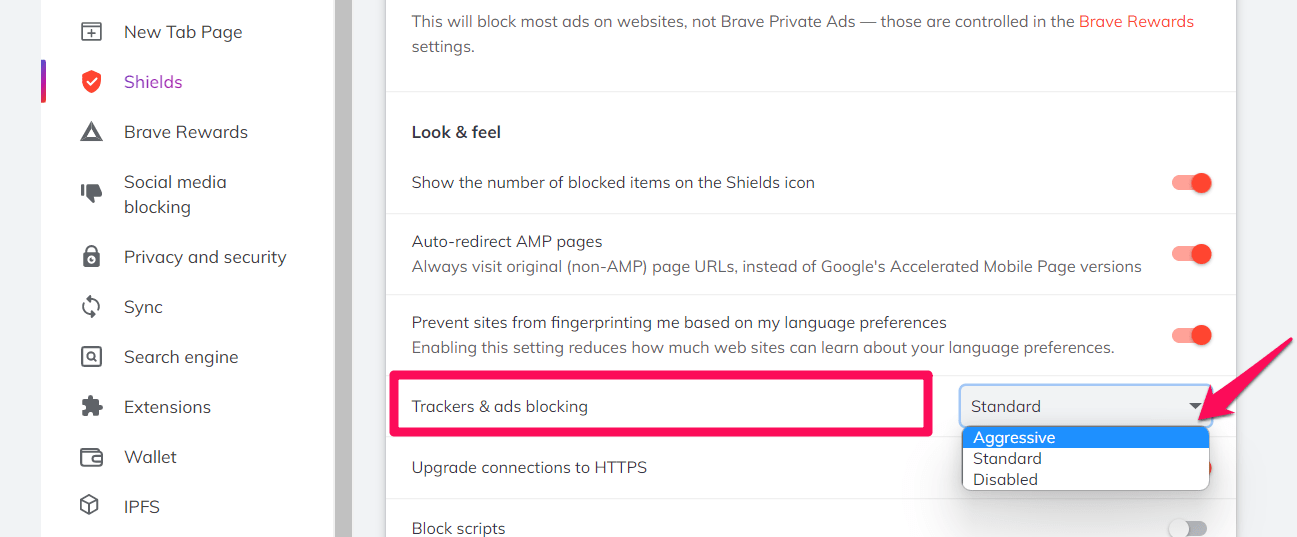Click the IPFS cube icon
1297x537 pixels.
pos(91,506)
